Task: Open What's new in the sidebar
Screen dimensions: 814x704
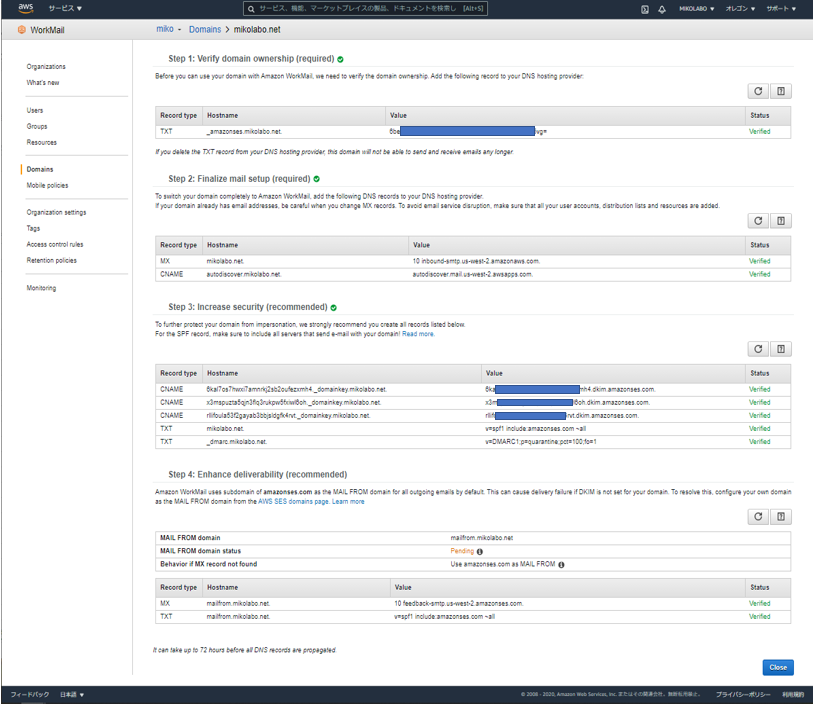Action: [x=43, y=83]
